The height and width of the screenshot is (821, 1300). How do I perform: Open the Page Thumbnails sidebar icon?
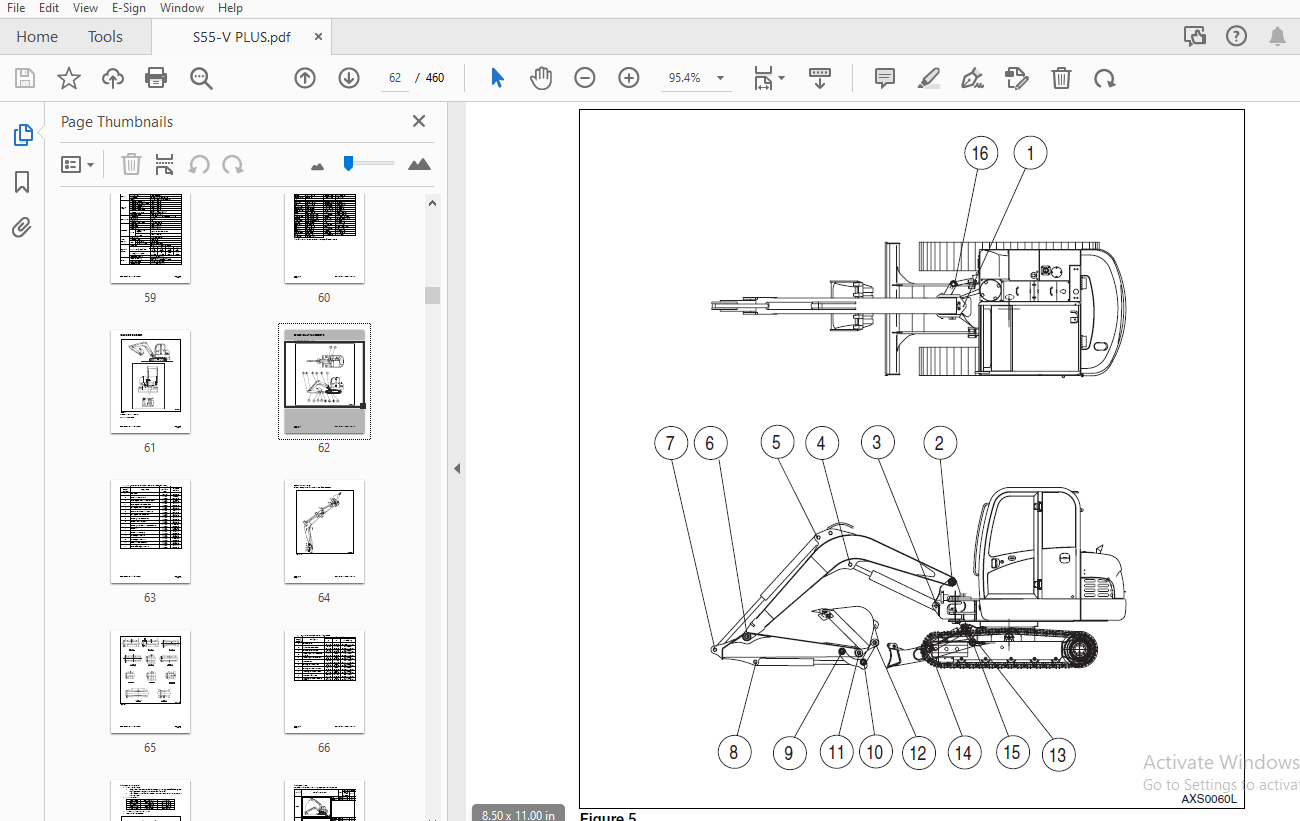[x=22, y=135]
